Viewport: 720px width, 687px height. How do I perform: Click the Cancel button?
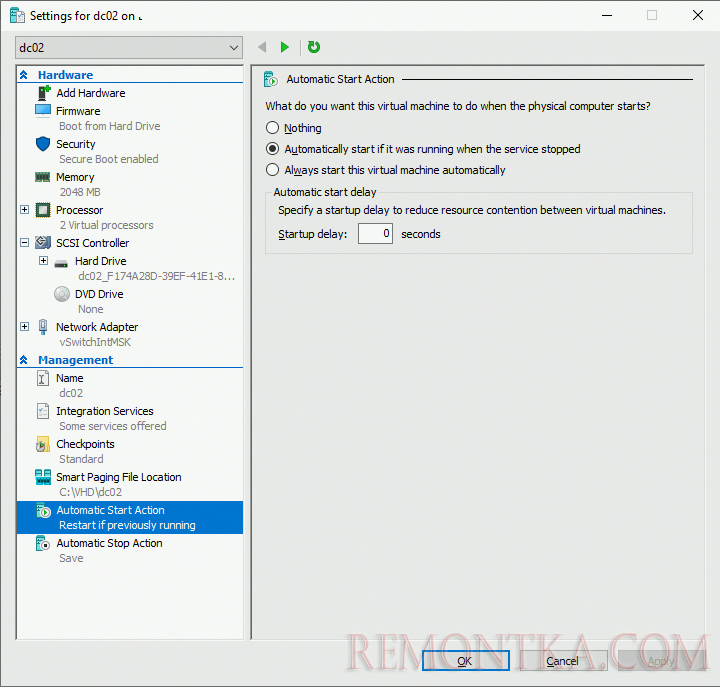pos(563,661)
